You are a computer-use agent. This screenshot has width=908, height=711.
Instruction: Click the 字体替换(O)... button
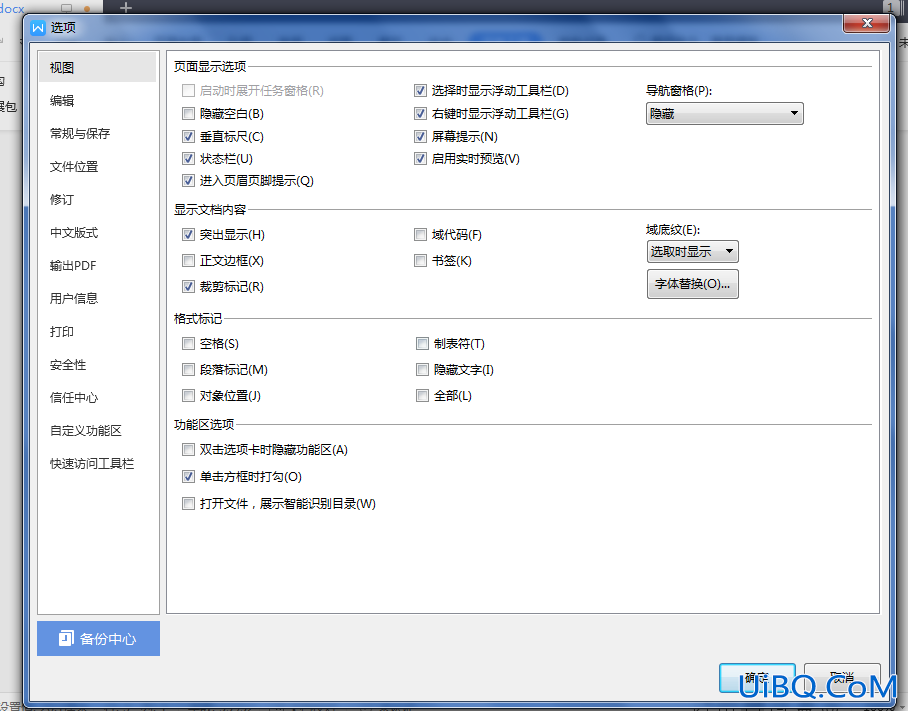pyautogui.click(x=693, y=284)
